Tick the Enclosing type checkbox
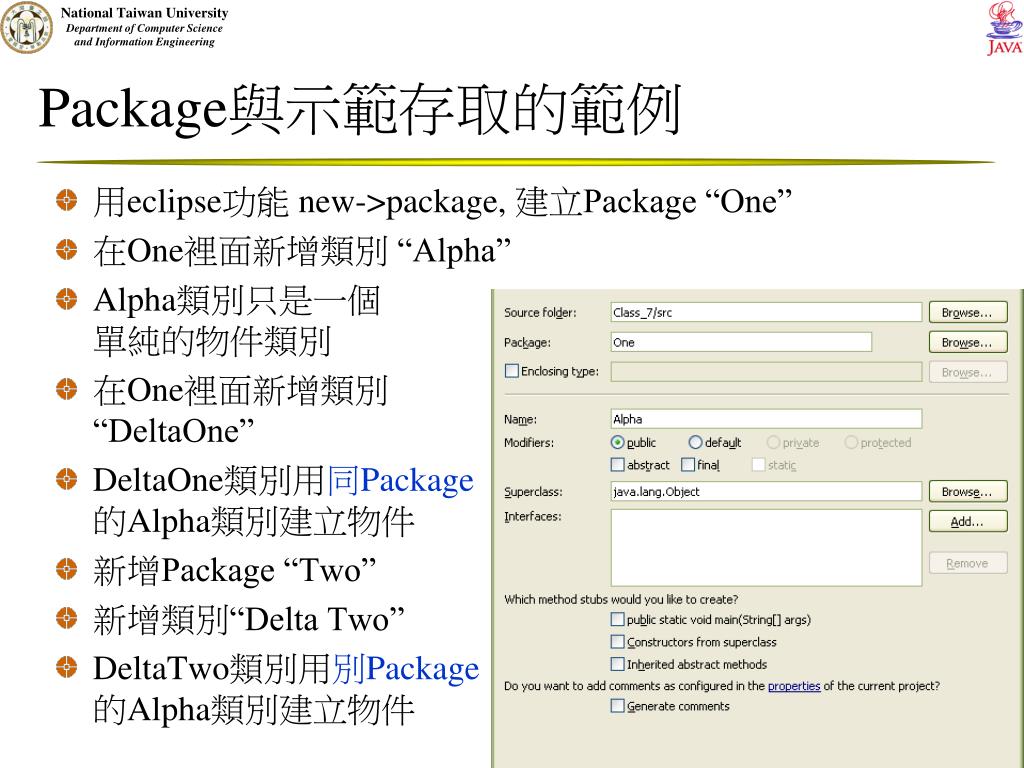Screen dimensions: 1024x768 [x=512, y=371]
